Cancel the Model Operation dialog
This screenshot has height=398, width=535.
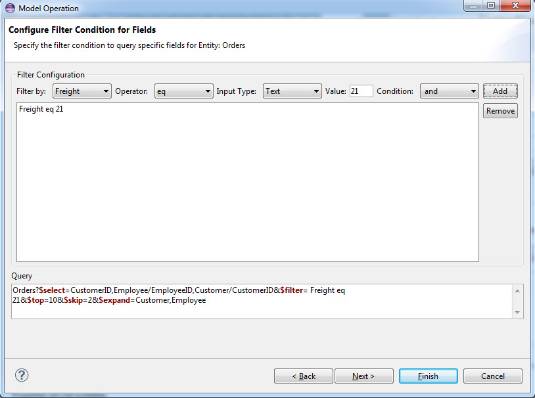pos(492,376)
